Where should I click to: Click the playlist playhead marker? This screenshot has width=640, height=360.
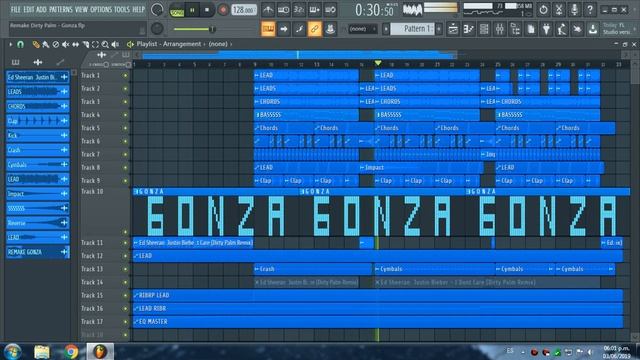(378, 63)
